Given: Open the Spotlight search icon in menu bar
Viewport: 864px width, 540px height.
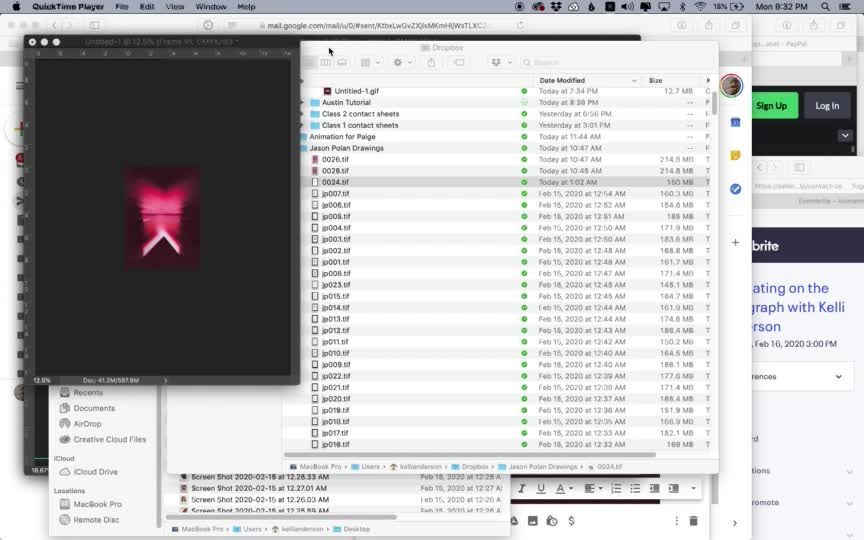Looking at the screenshot, I should pyautogui.click(x=825, y=7).
